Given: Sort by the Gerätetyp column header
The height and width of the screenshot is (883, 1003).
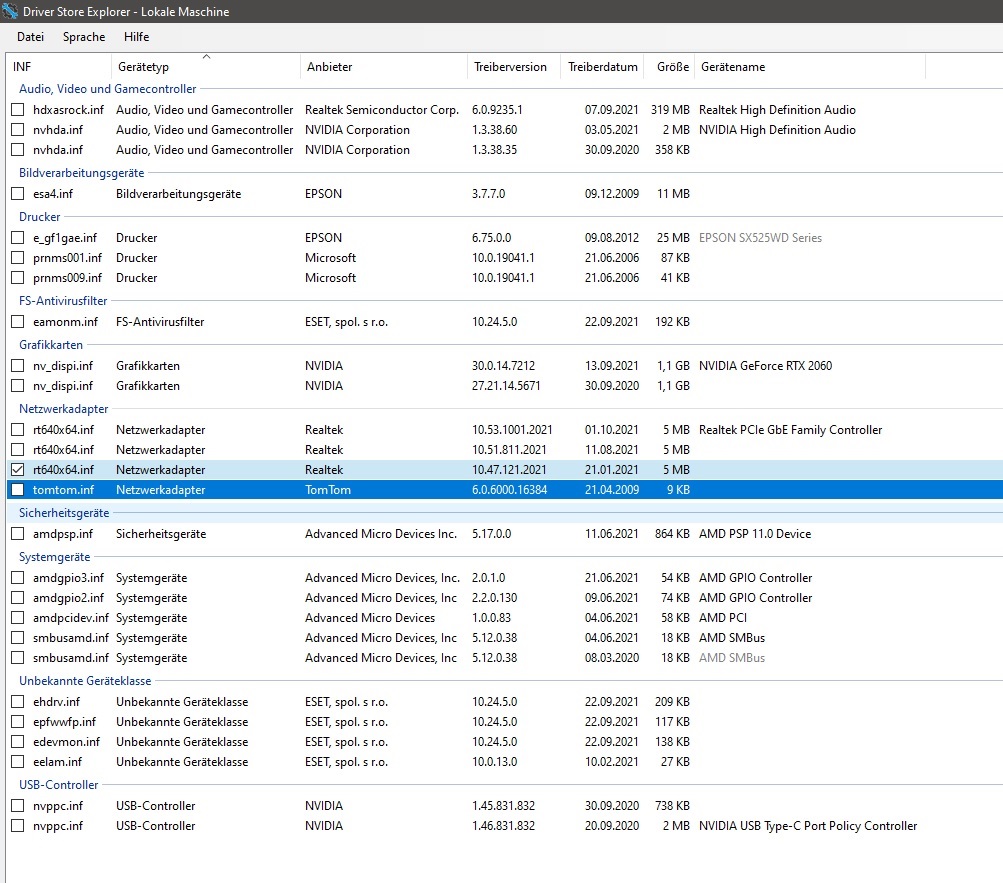Looking at the screenshot, I should [205, 67].
